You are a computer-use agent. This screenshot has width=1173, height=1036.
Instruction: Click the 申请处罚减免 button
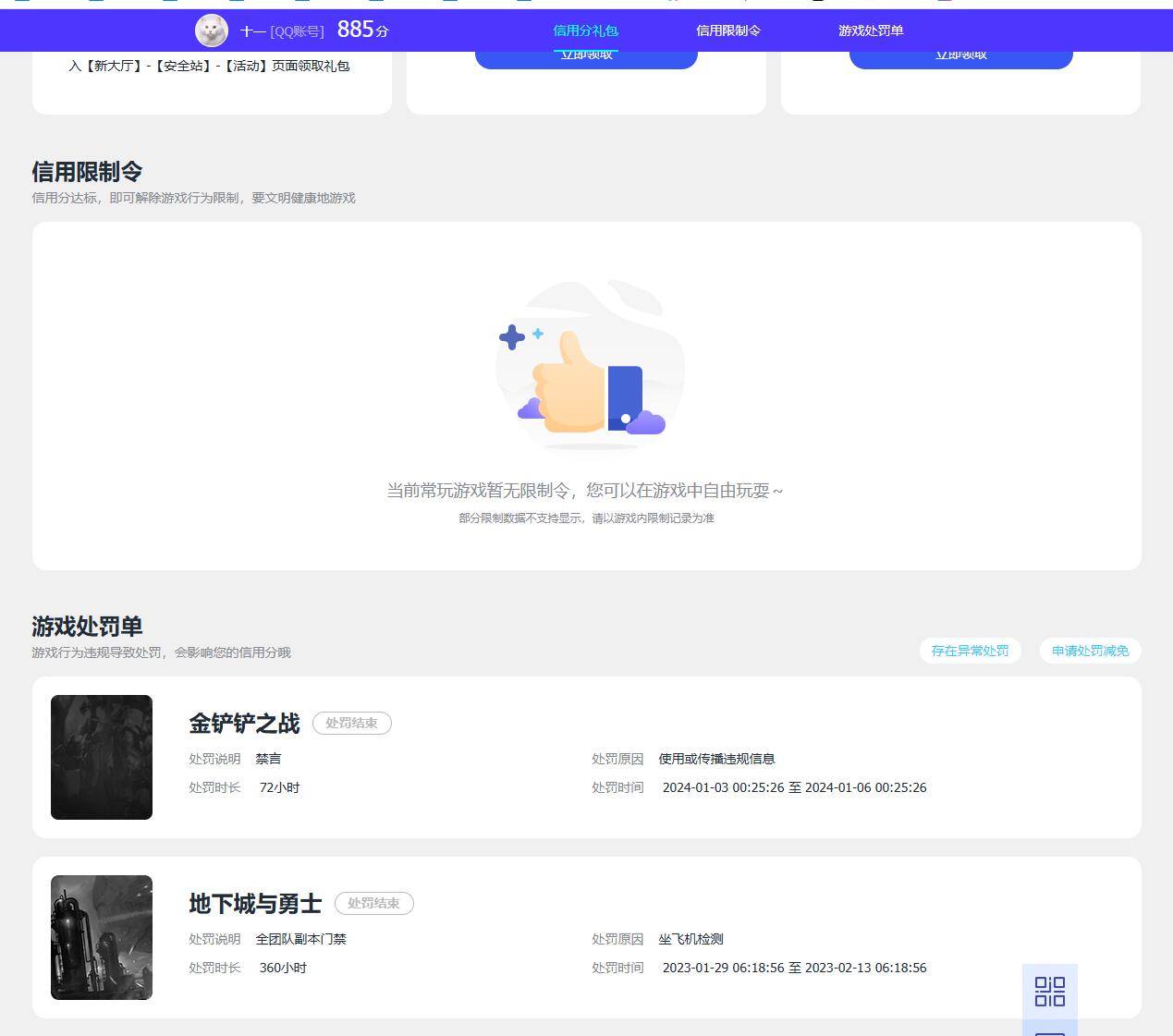pos(1089,651)
